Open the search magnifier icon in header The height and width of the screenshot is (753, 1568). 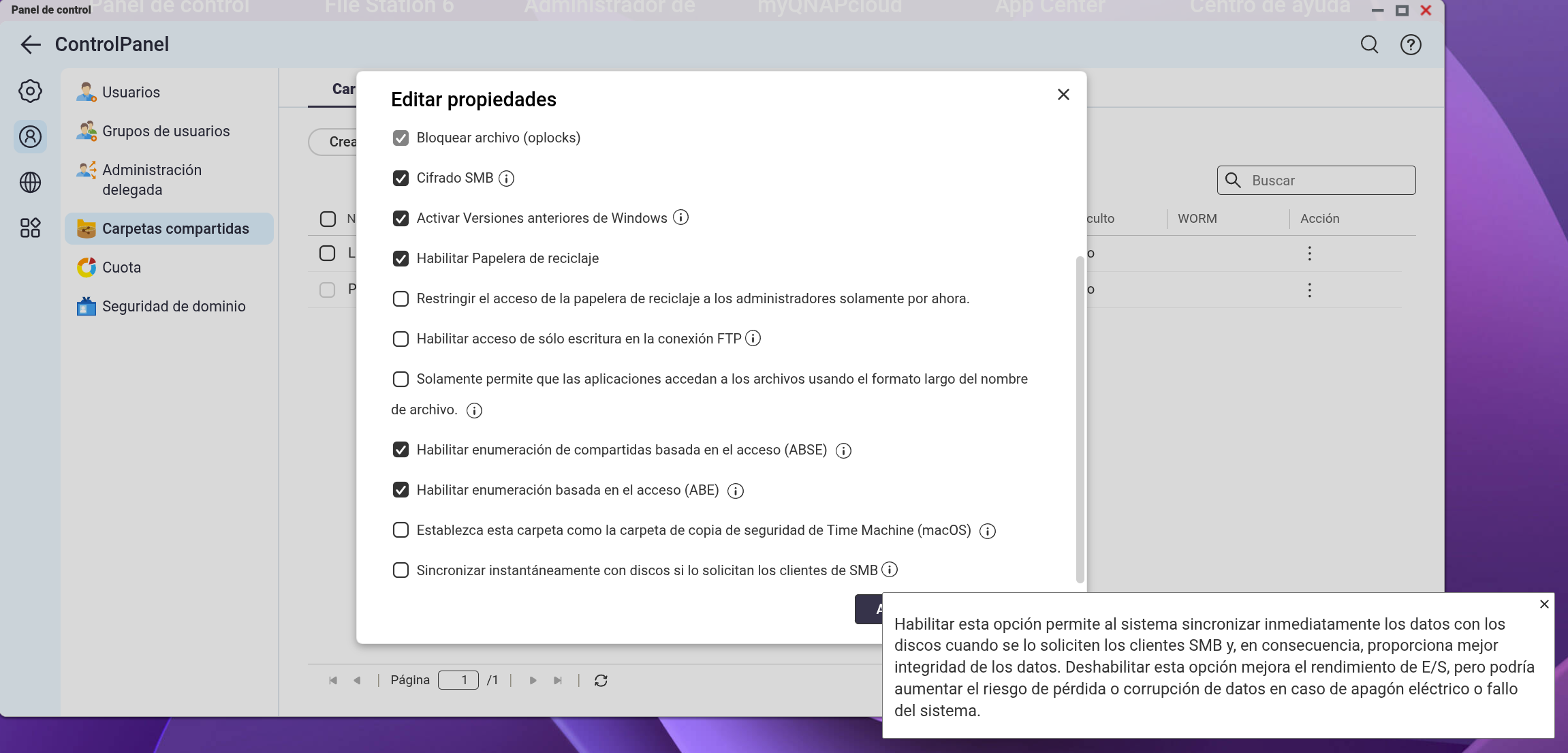click(1369, 45)
